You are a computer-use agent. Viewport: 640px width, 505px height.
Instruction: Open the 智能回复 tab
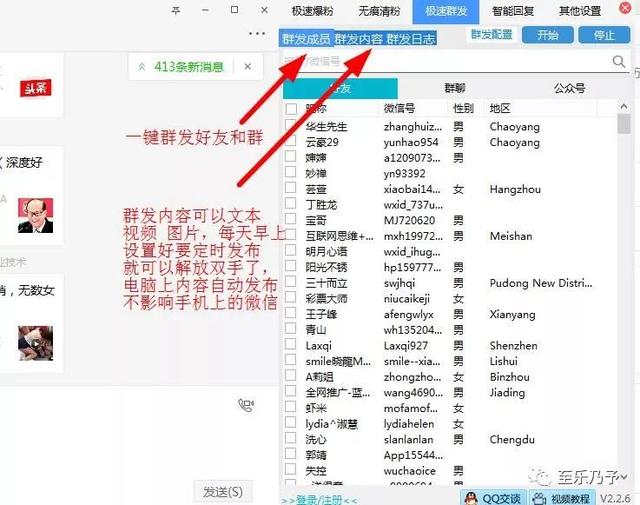[513, 11]
